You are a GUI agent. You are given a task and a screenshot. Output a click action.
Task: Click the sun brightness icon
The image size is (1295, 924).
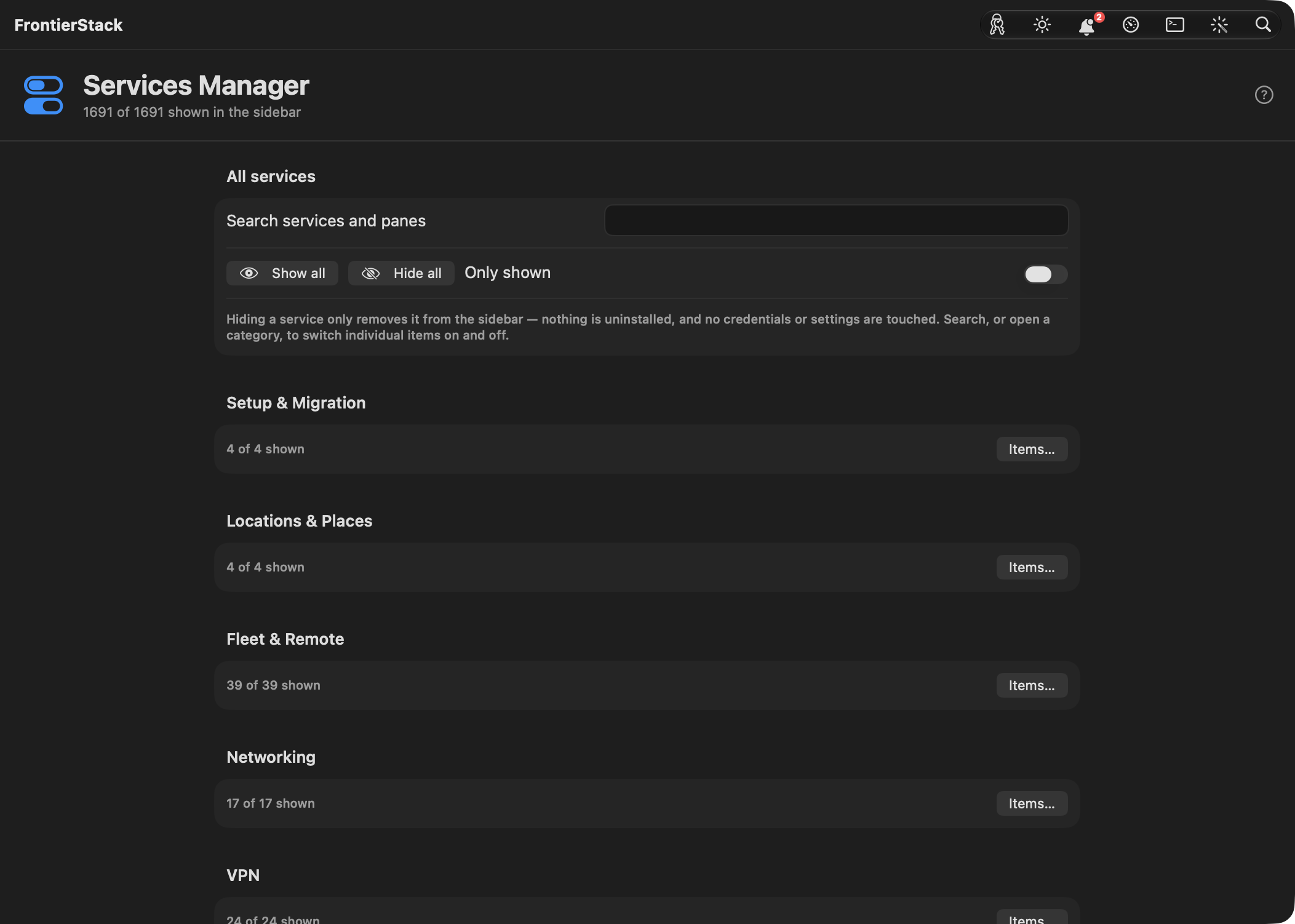click(x=1042, y=25)
